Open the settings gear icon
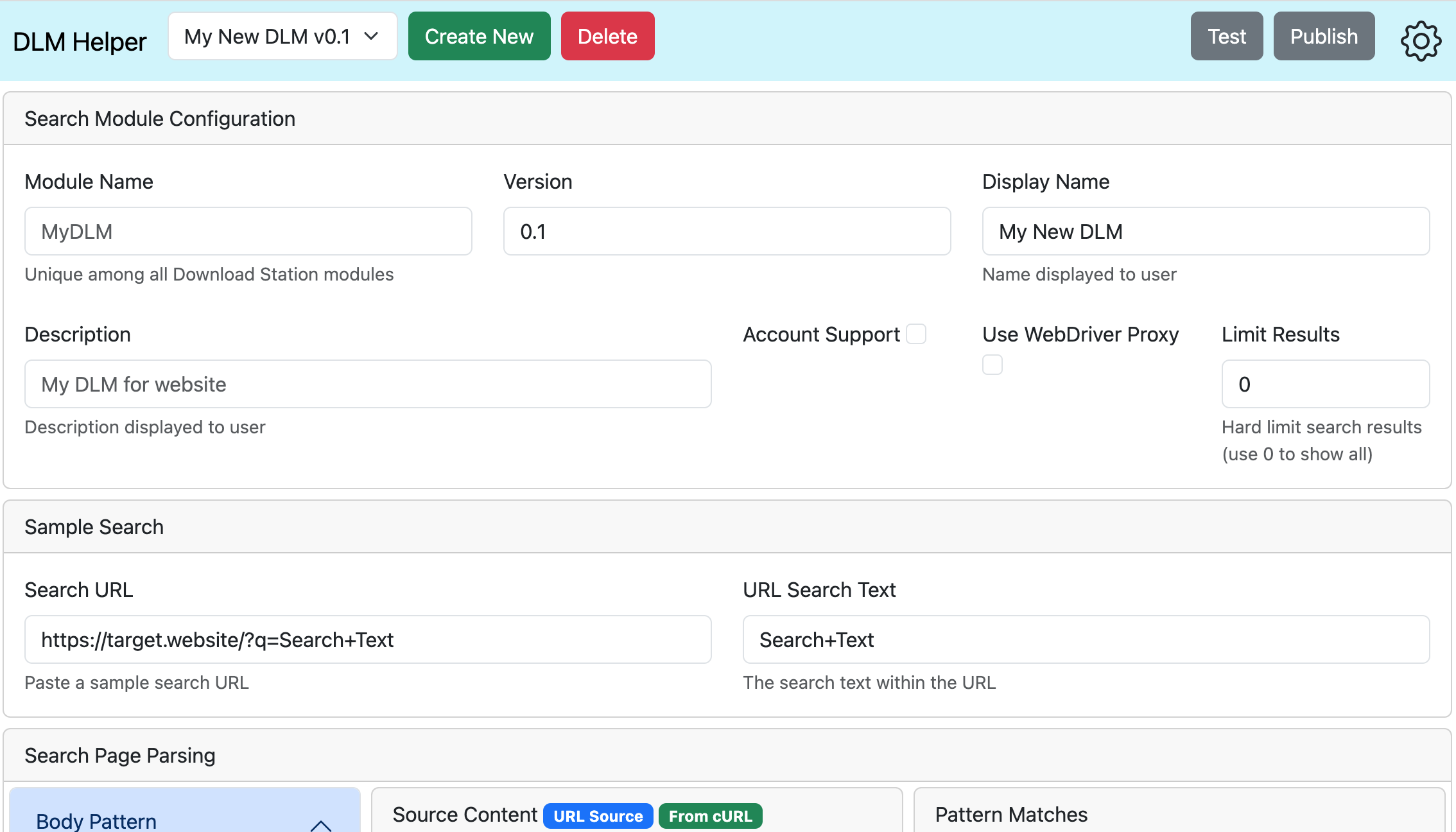This screenshot has height=832, width=1456. point(1421,40)
